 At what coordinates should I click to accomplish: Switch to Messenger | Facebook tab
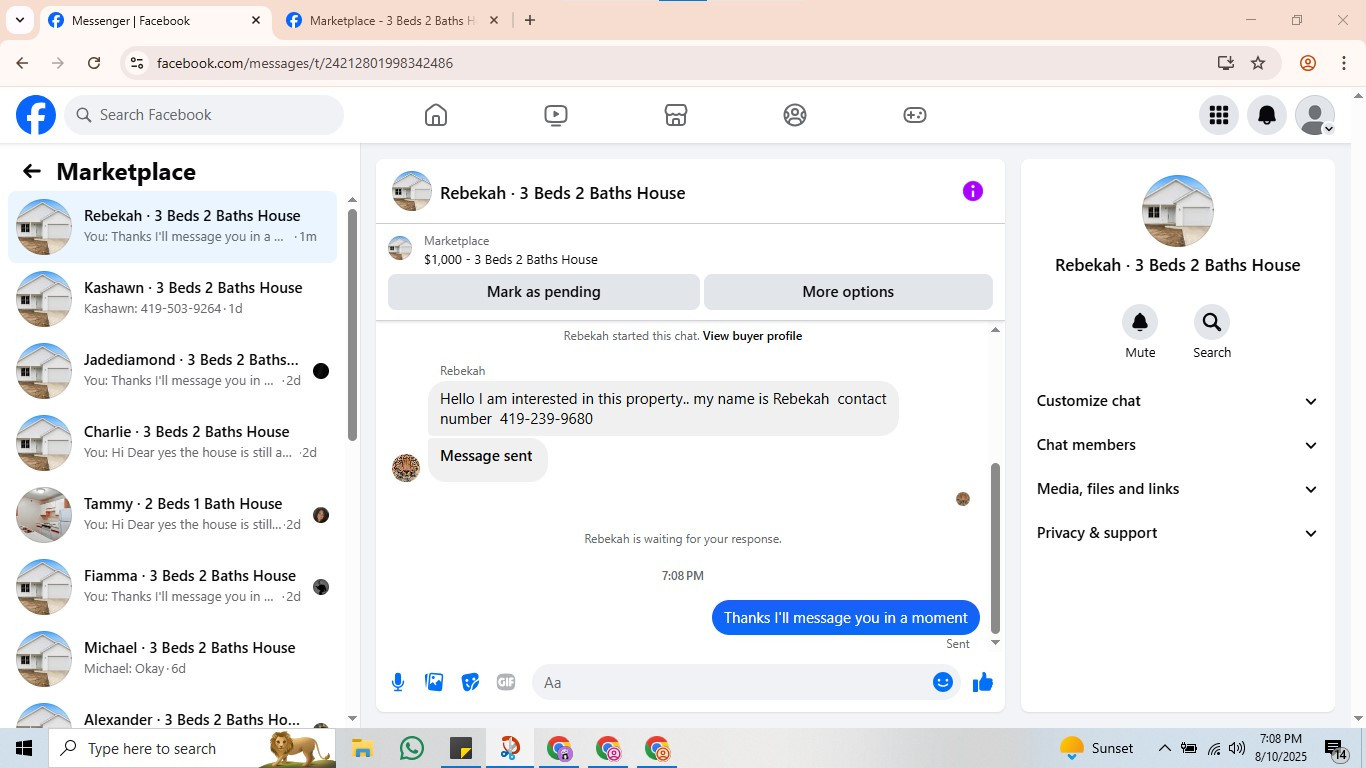[x=155, y=20]
